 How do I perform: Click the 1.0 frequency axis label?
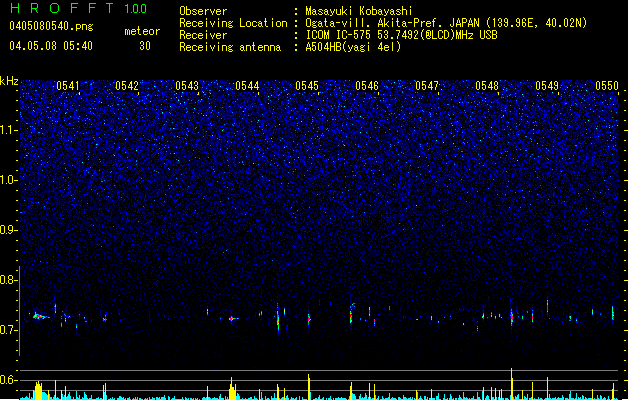pyautogui.click(x=9, y=180)
